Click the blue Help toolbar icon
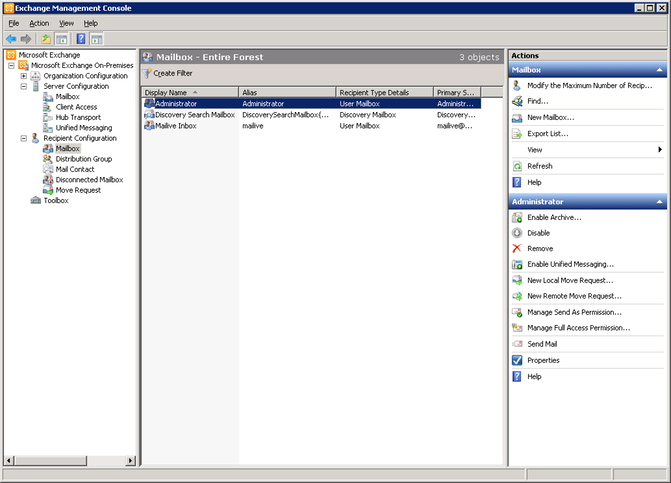Image resolution: width=671 pixels, height=483 pixels. (80, 39)
